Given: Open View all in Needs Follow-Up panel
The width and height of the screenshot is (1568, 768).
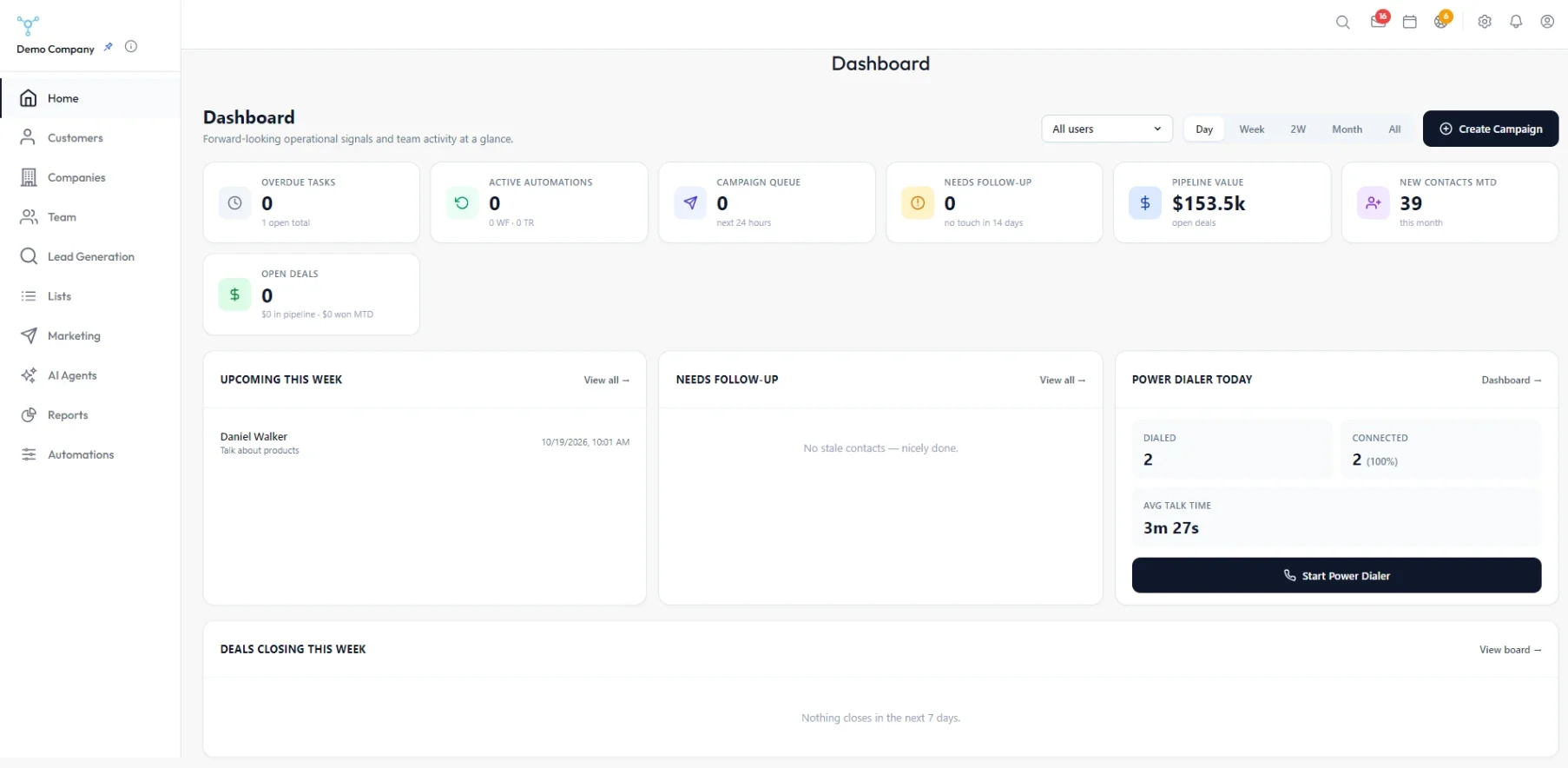Looking at the screenshot, I should tap(1062, 381).
